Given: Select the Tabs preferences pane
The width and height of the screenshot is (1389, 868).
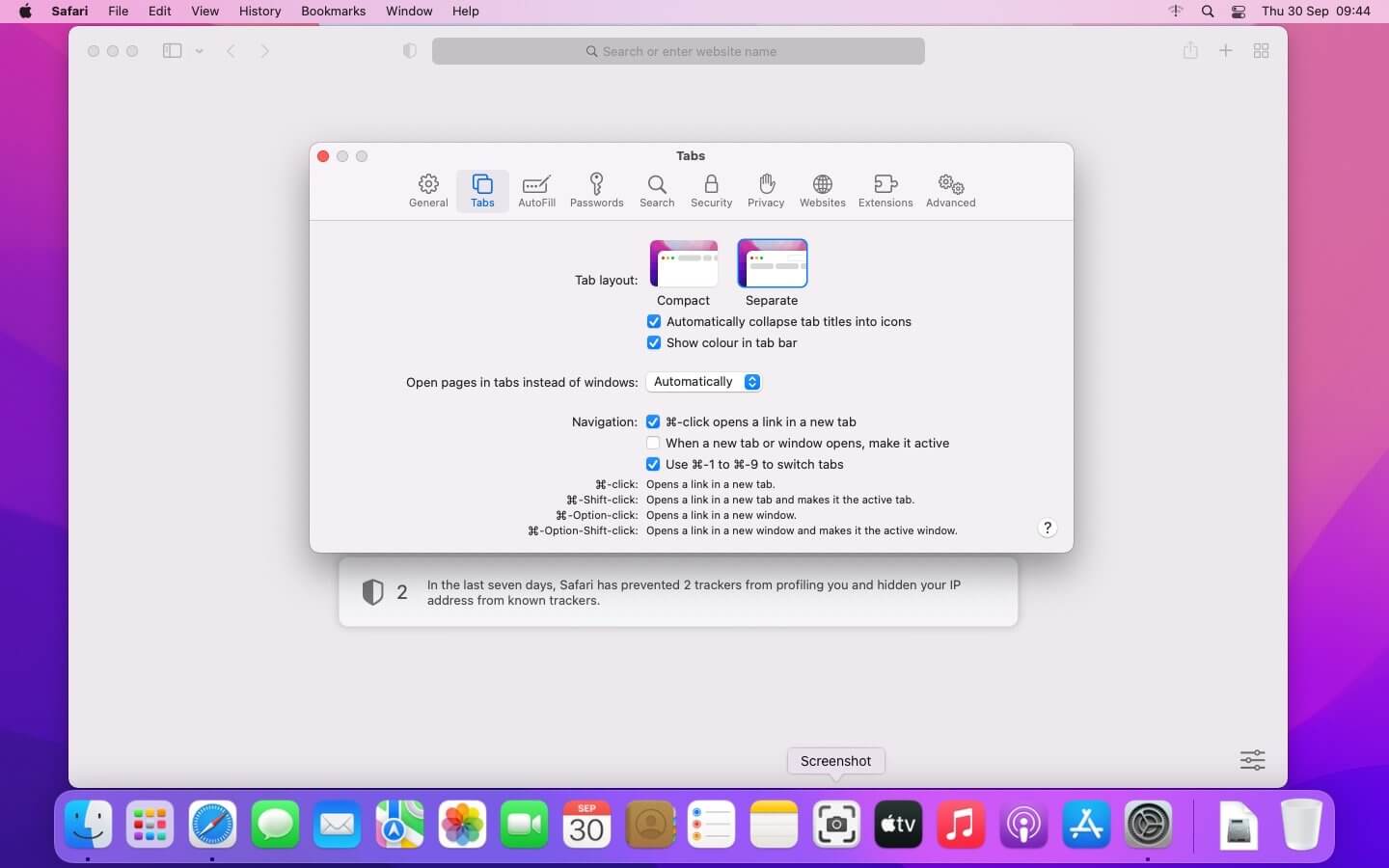Looking at the screenshot, I should [x=482, y=190].
